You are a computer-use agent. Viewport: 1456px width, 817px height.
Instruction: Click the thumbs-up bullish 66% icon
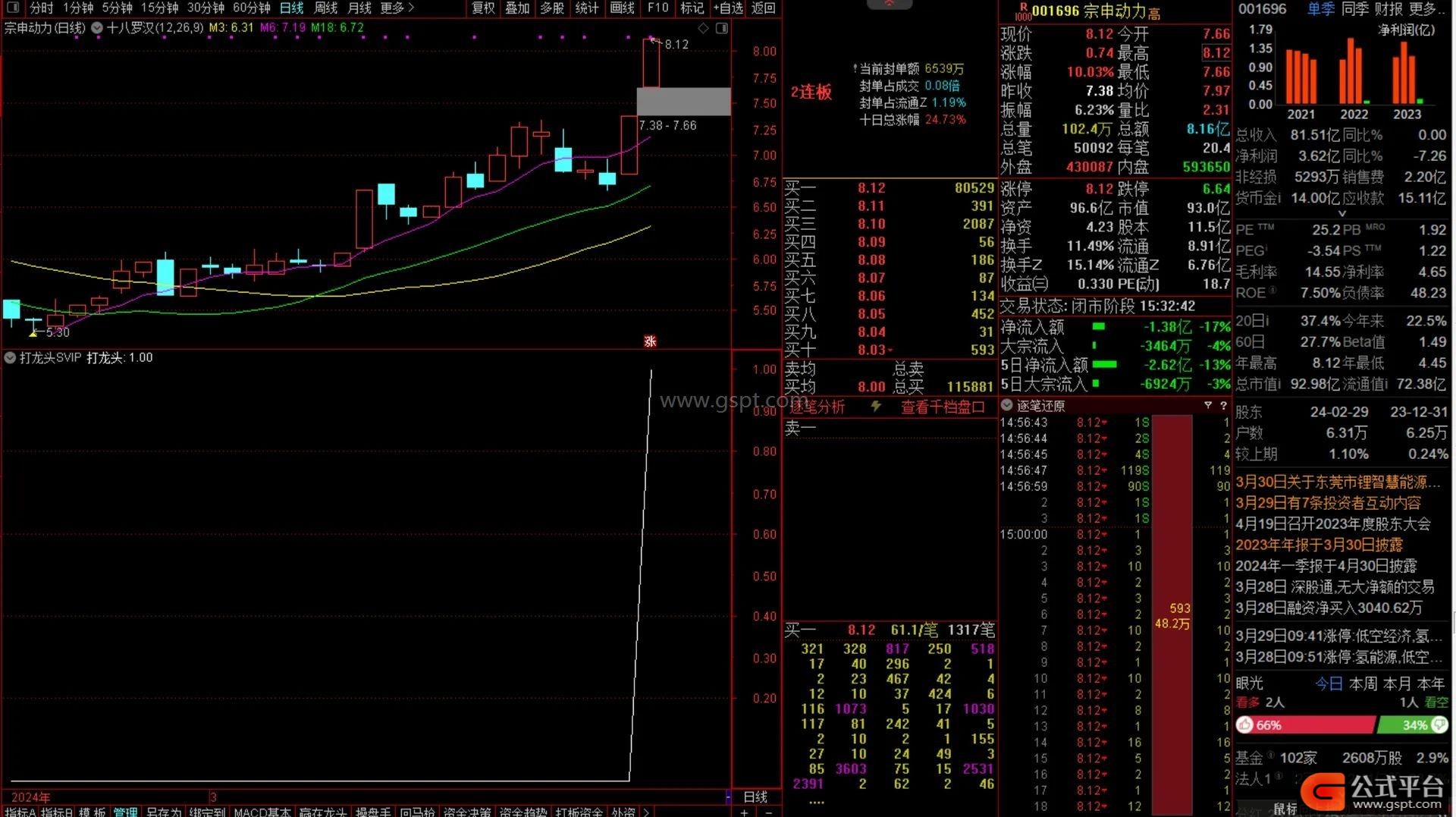coord(1245,725)
